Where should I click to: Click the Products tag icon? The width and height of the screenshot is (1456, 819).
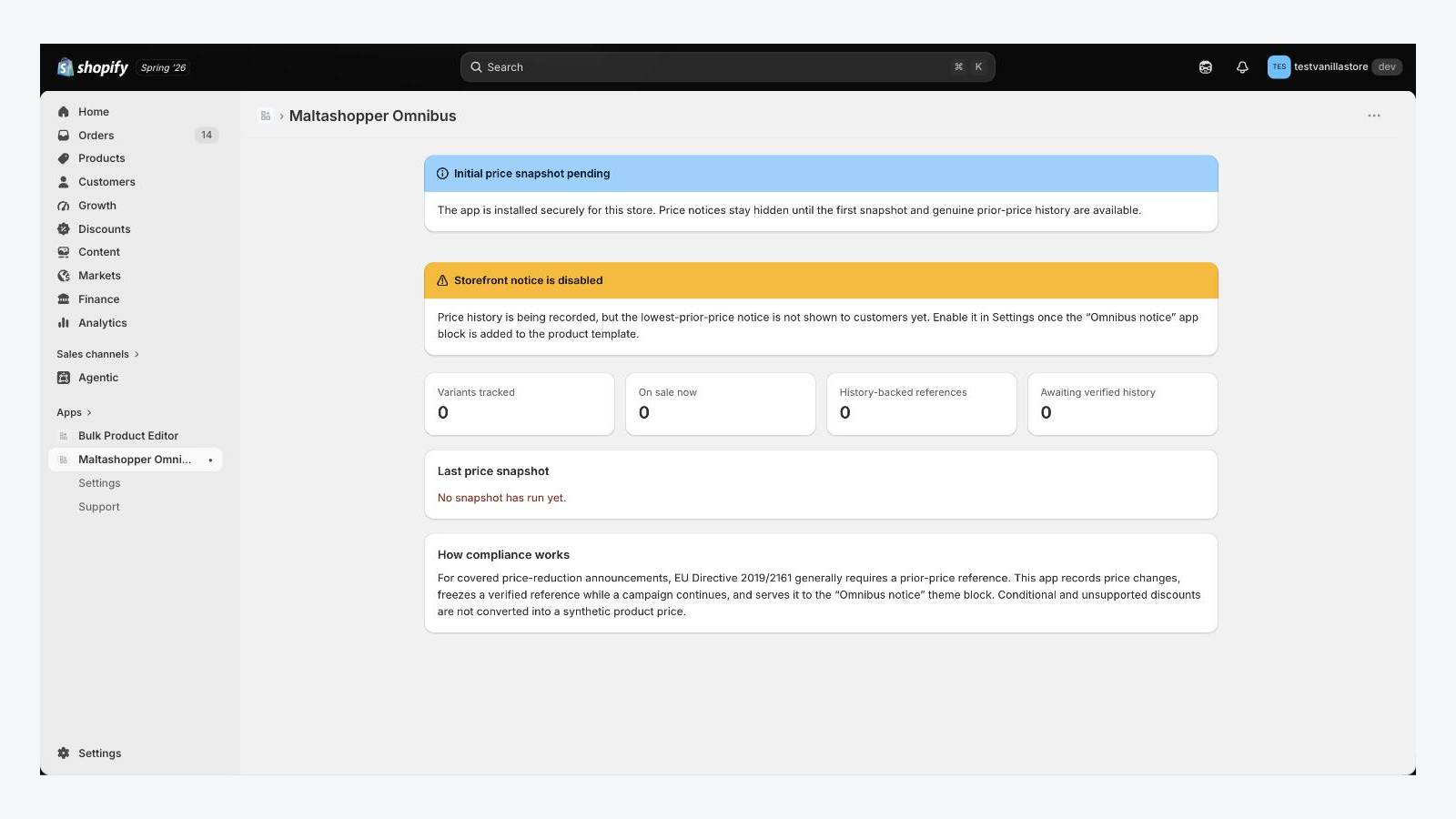[64, 158]
